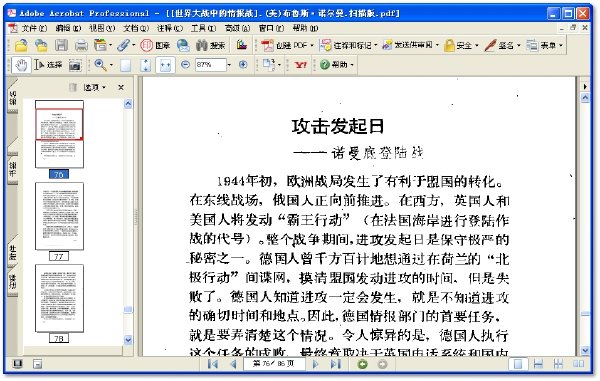This screenshot has height=381, width=600.
Task: Open the 窗口(W) menu
Action: 271,28
